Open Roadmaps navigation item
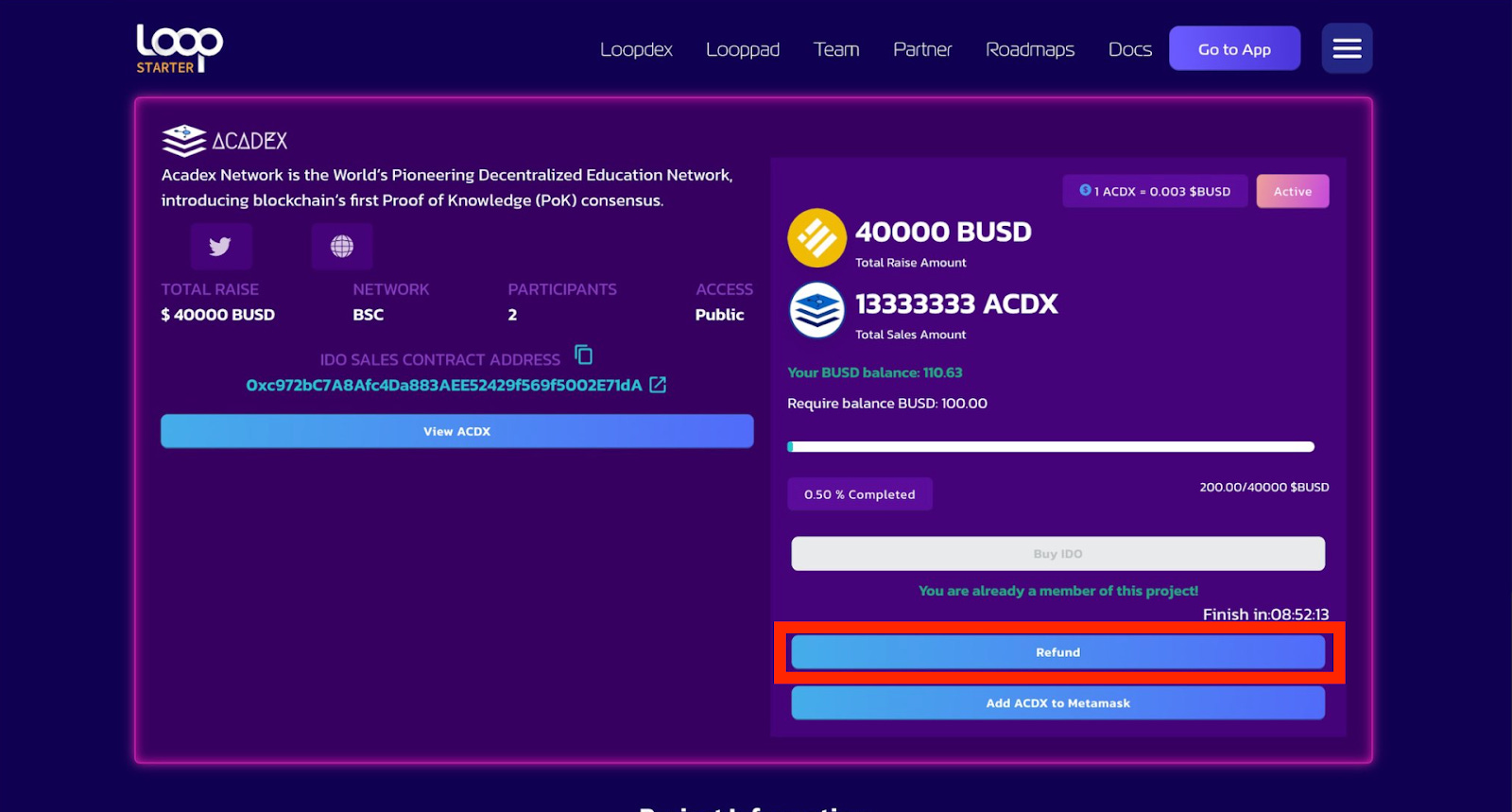The image size is (1512, 812). (1030, 49)
